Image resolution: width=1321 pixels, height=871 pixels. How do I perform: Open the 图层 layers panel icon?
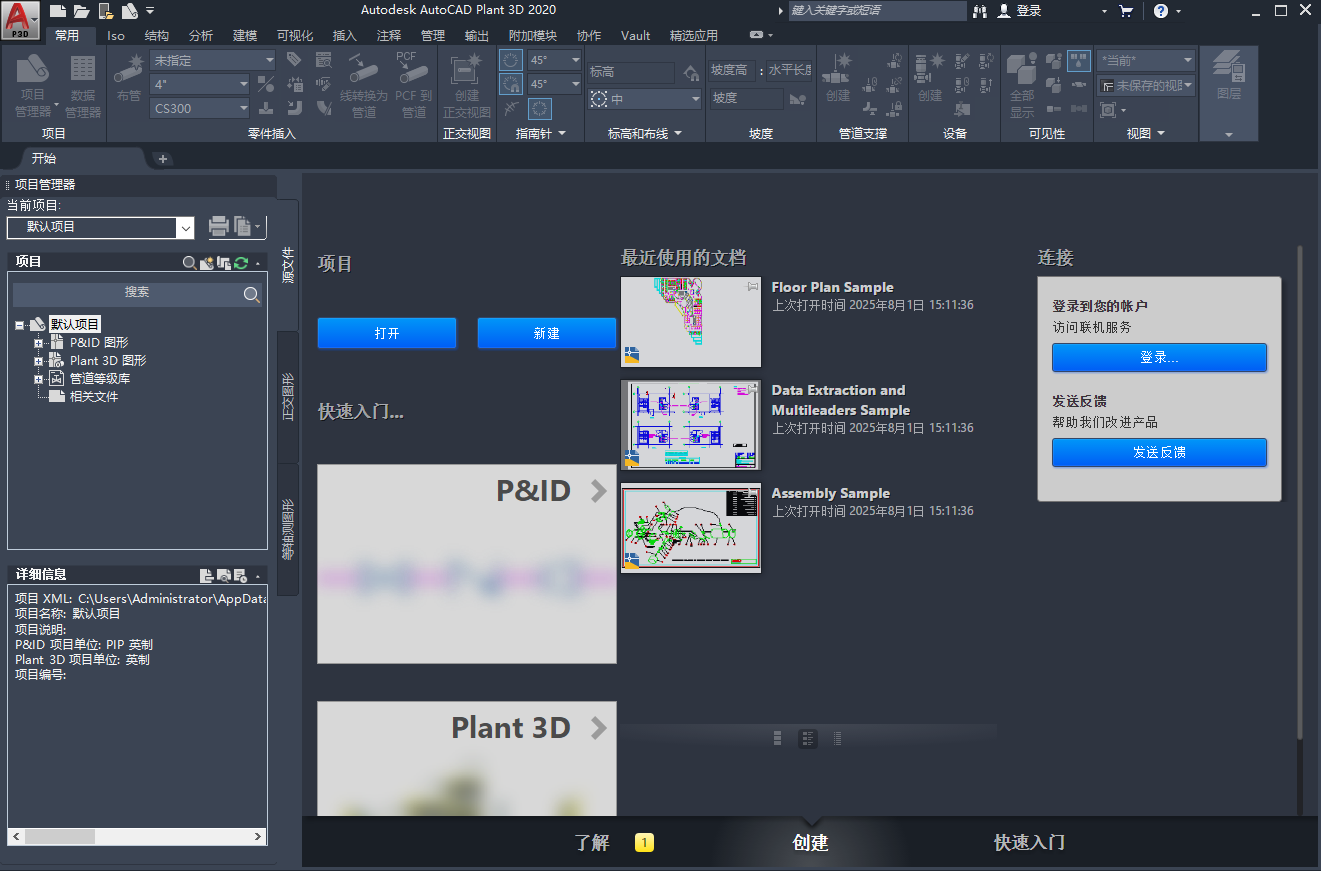1228,80
